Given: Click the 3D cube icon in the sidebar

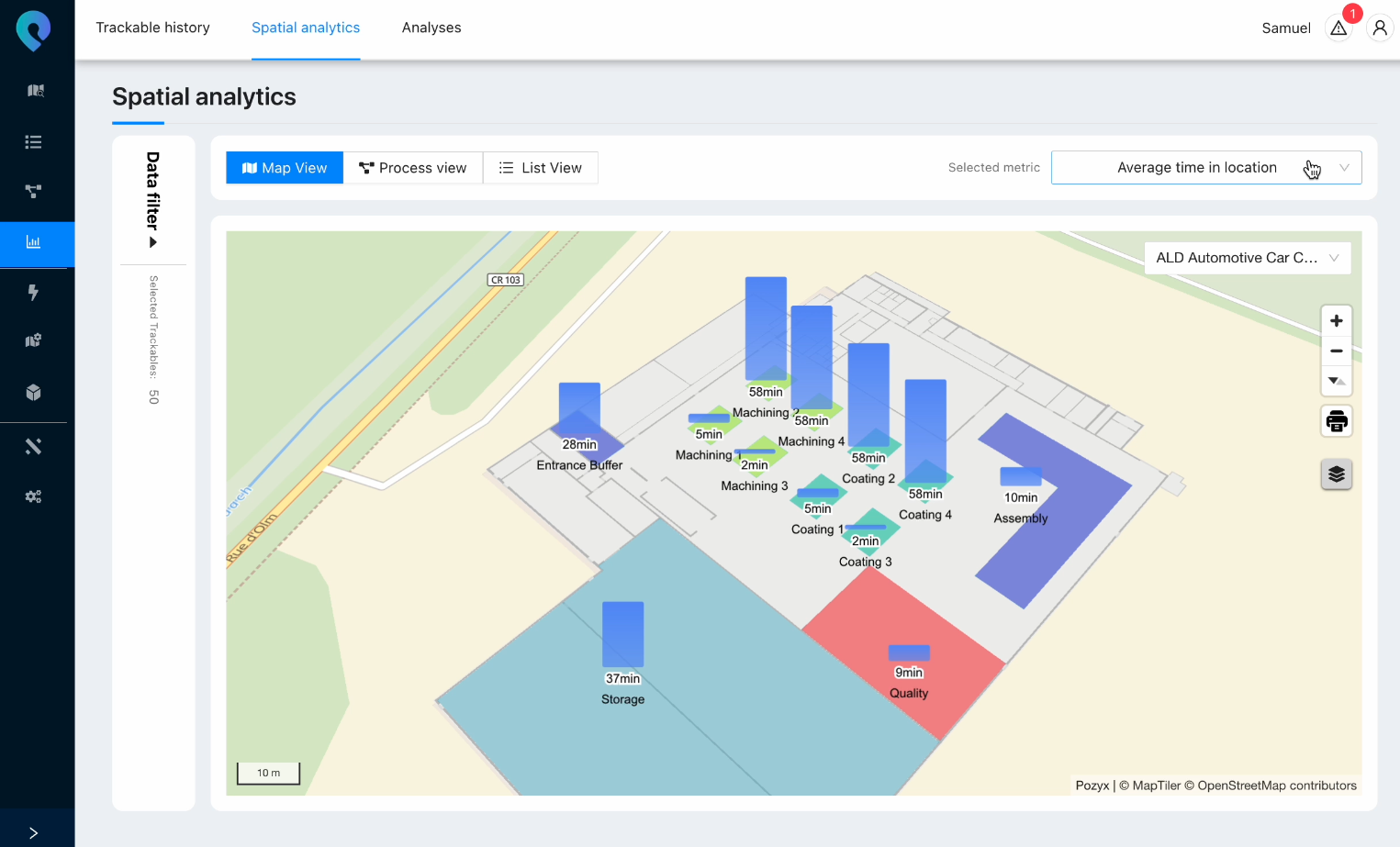Looking at the screenshot, I should pyautogui.click(x=34, y=392).
